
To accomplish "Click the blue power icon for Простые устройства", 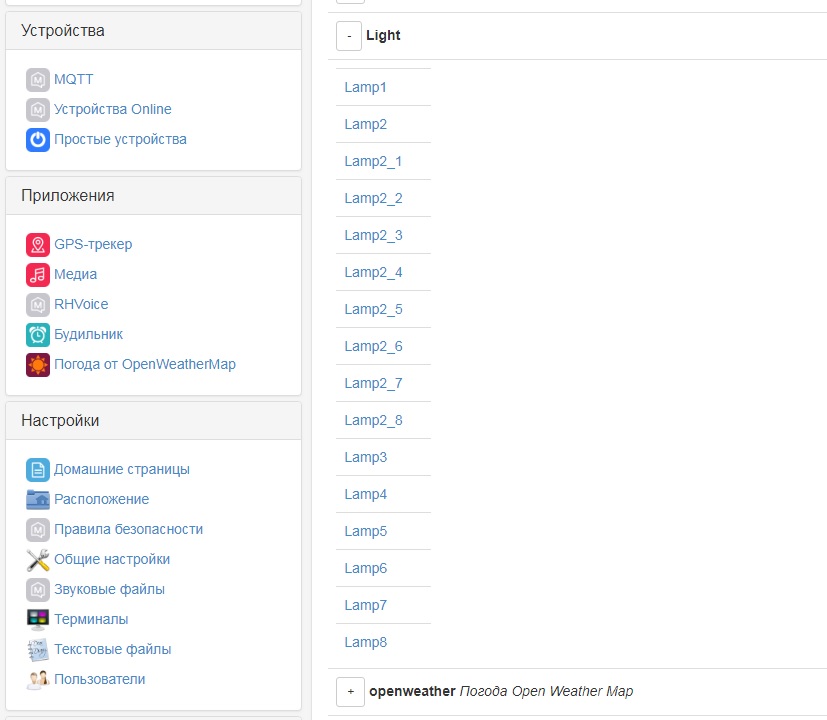I will [x=38, y=140].
